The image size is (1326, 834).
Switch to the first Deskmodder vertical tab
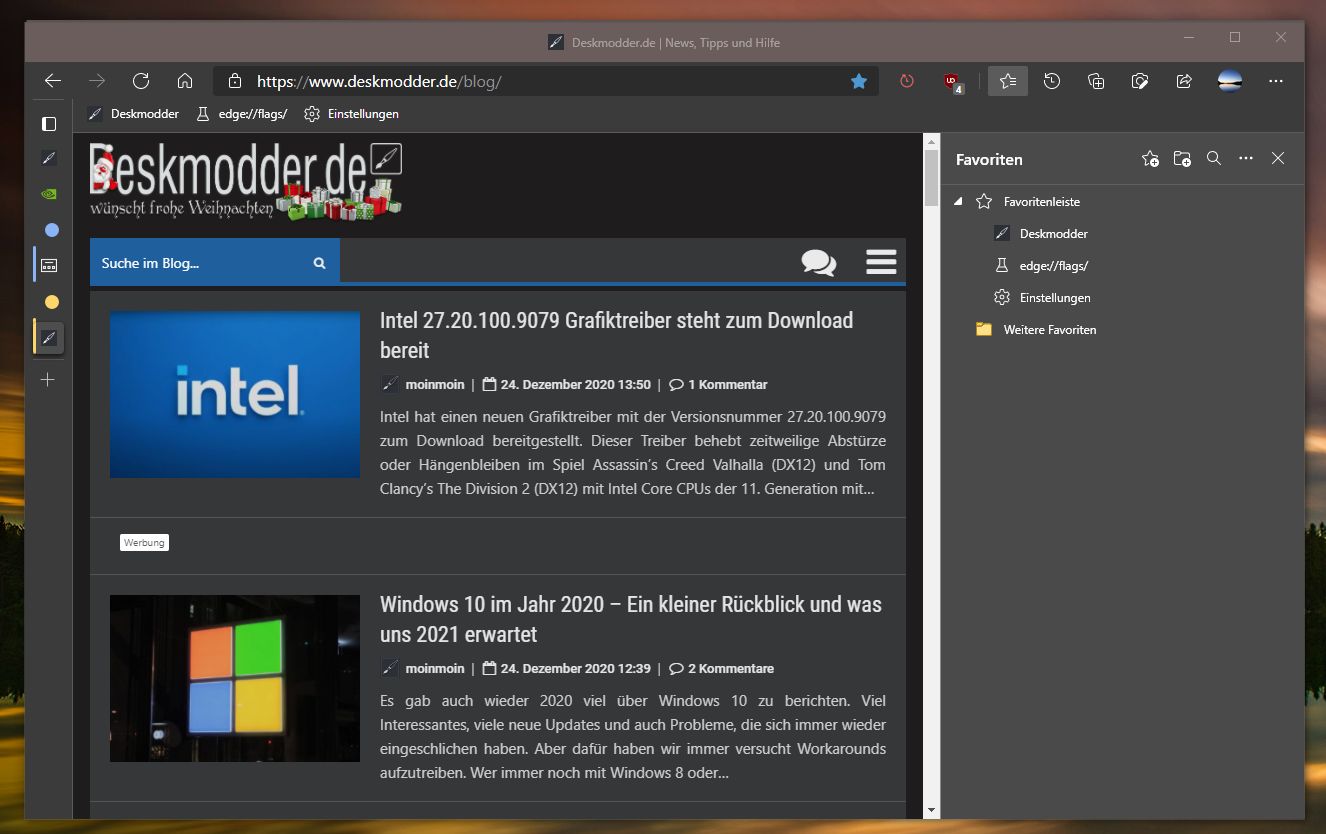48,158
